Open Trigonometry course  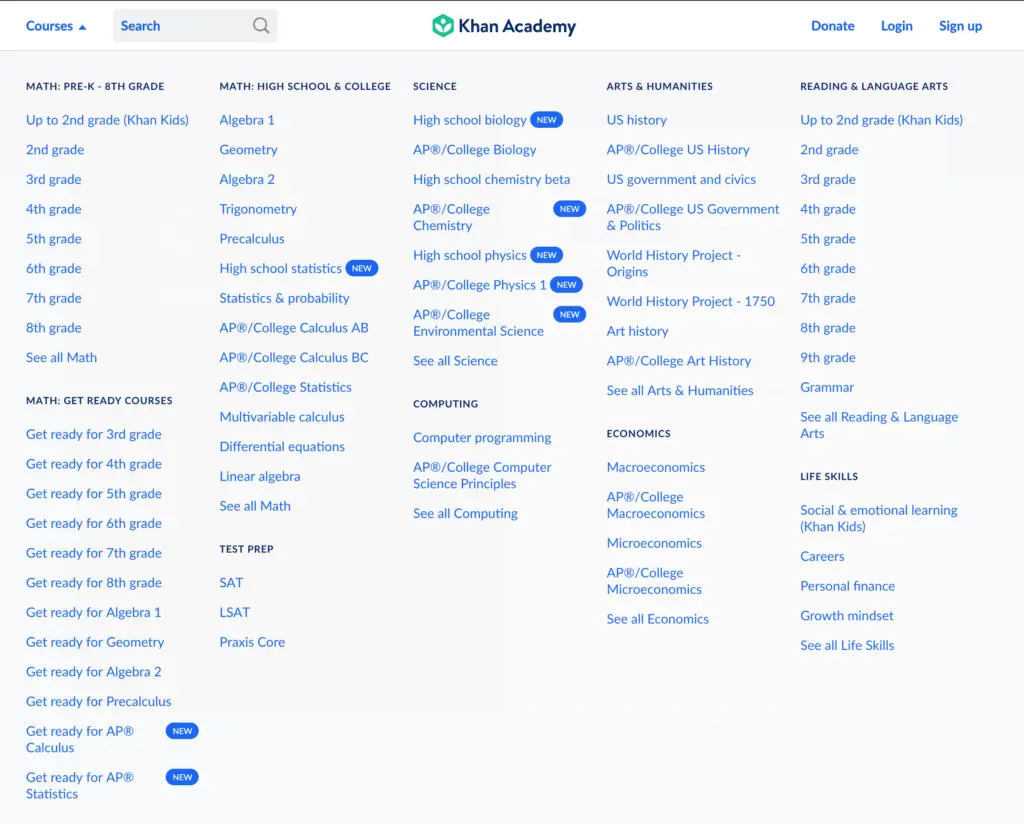[x=258, y=210]
